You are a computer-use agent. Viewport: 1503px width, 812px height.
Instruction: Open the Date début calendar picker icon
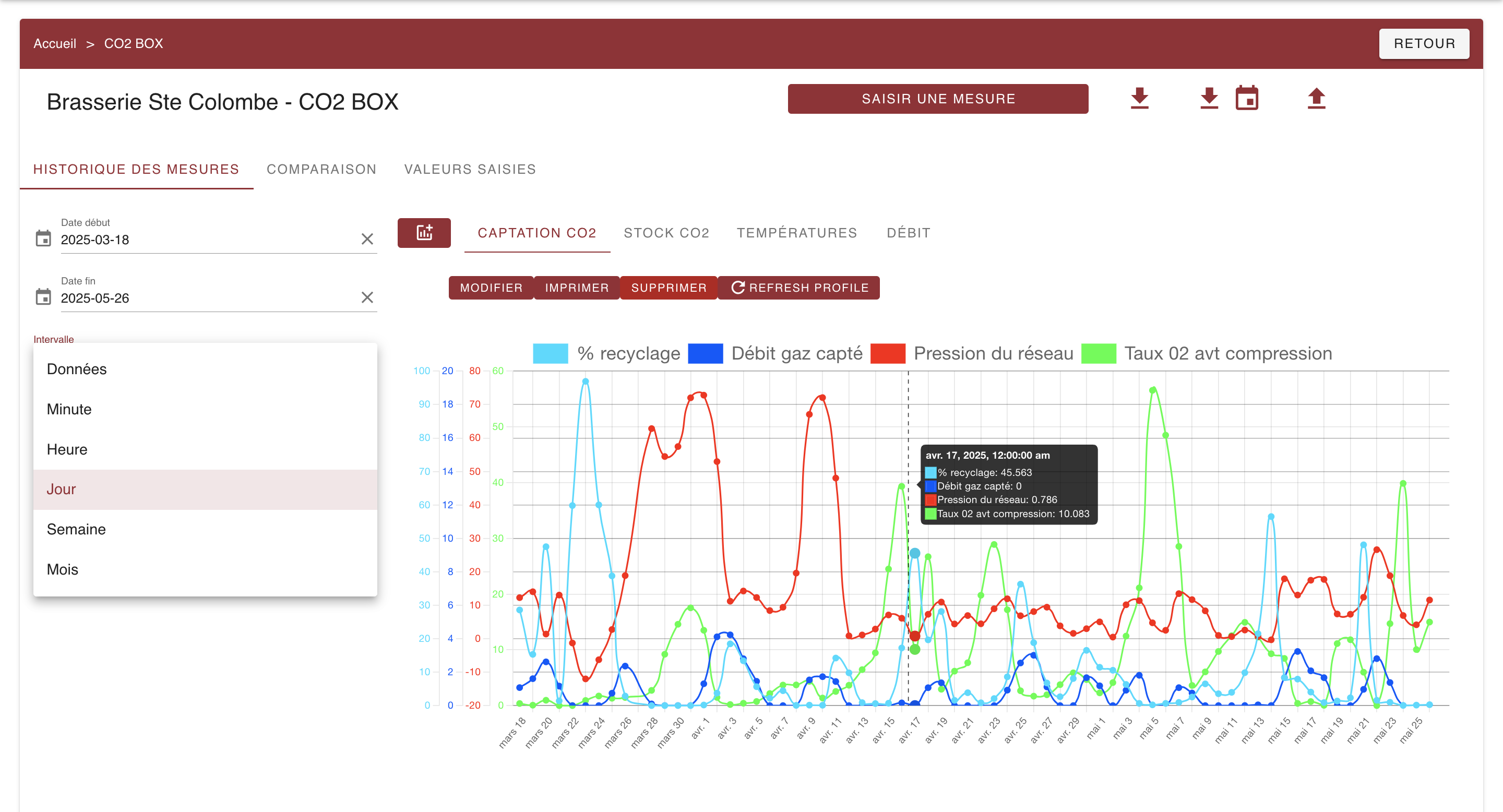pos(43,238)
